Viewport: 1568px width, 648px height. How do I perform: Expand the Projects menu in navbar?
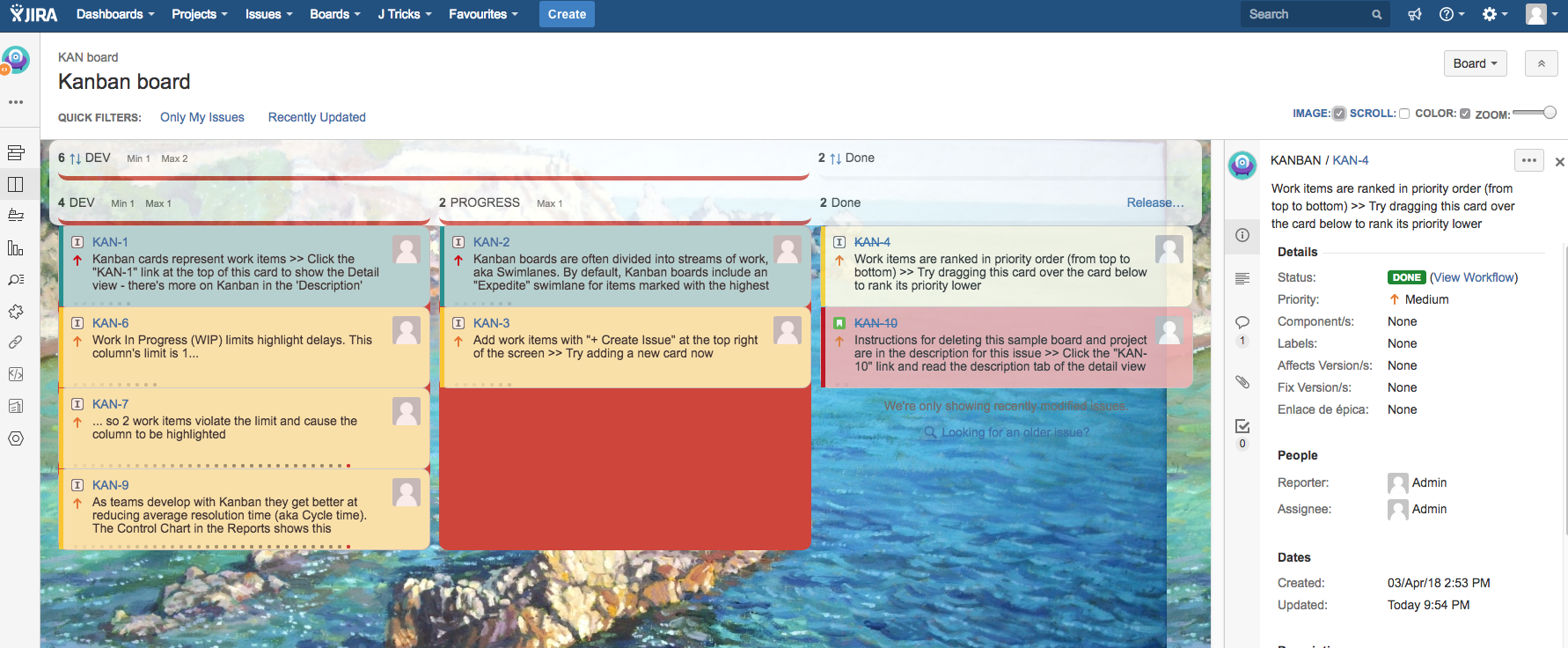click(199, 14)
